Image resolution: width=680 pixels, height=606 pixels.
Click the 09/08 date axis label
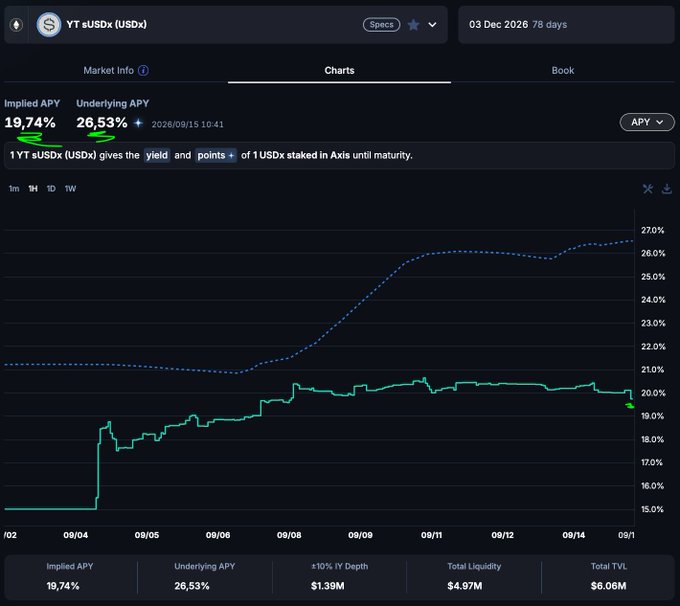click(x=289, y=535)
